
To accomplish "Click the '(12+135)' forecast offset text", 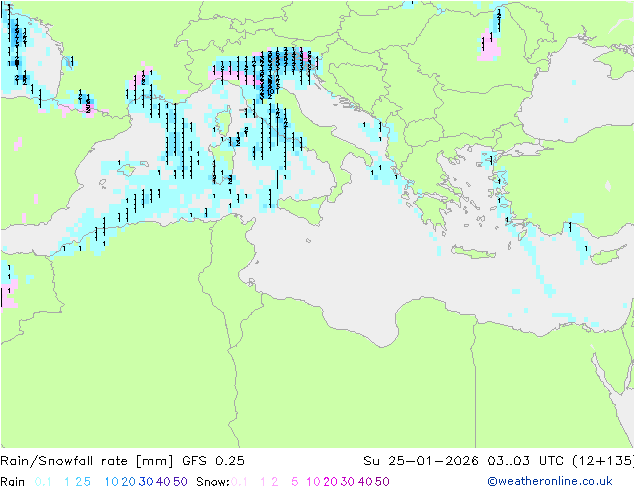I will [x=603, y=461].
